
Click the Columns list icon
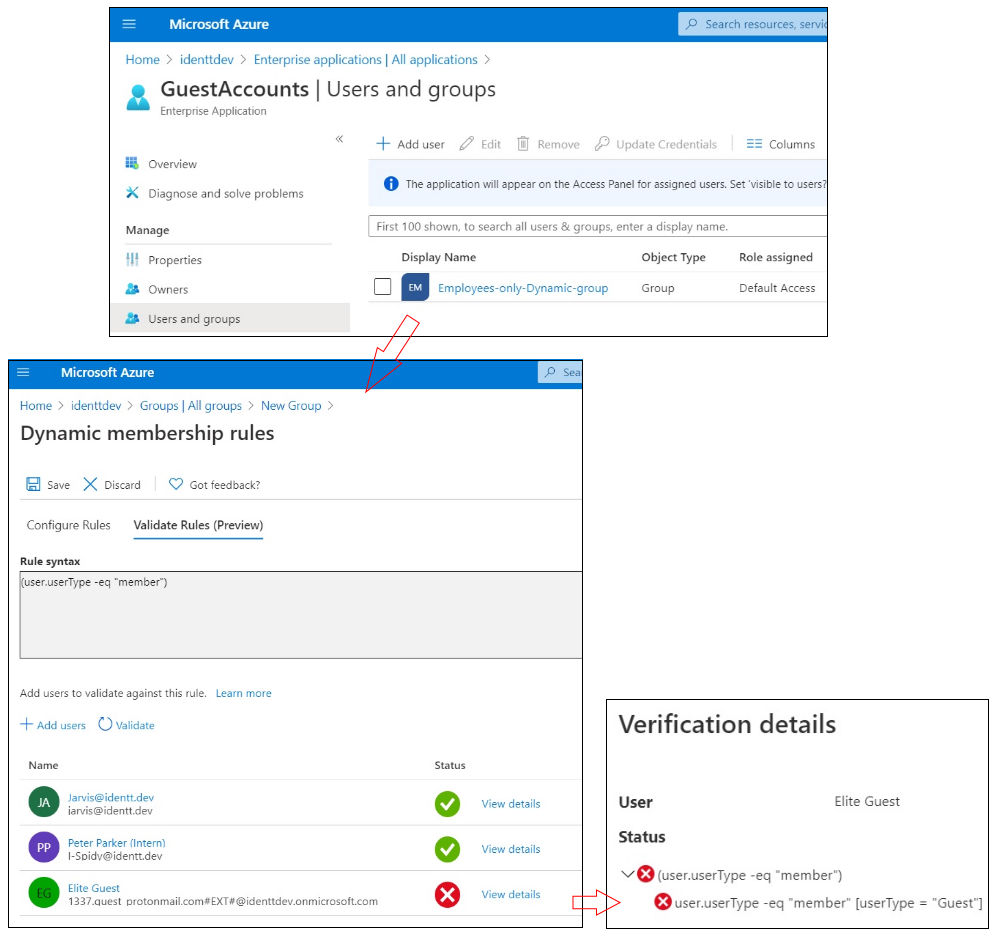click(754, 144)
